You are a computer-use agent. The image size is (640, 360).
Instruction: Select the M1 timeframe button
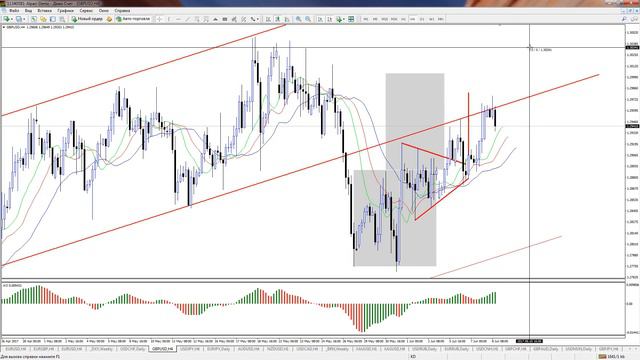pos(366,19)
